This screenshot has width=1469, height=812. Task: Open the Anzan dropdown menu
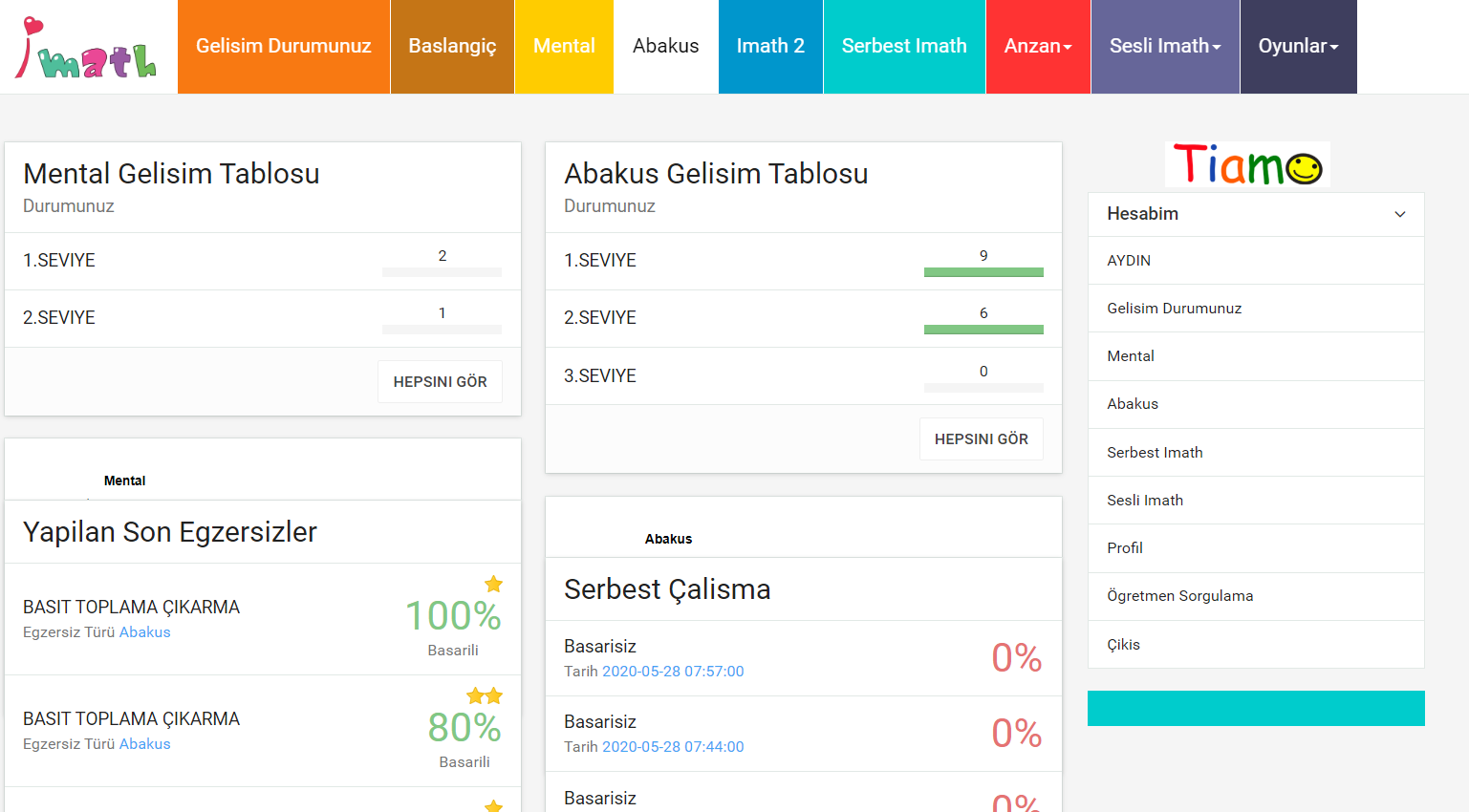(x=1038, y=46)
